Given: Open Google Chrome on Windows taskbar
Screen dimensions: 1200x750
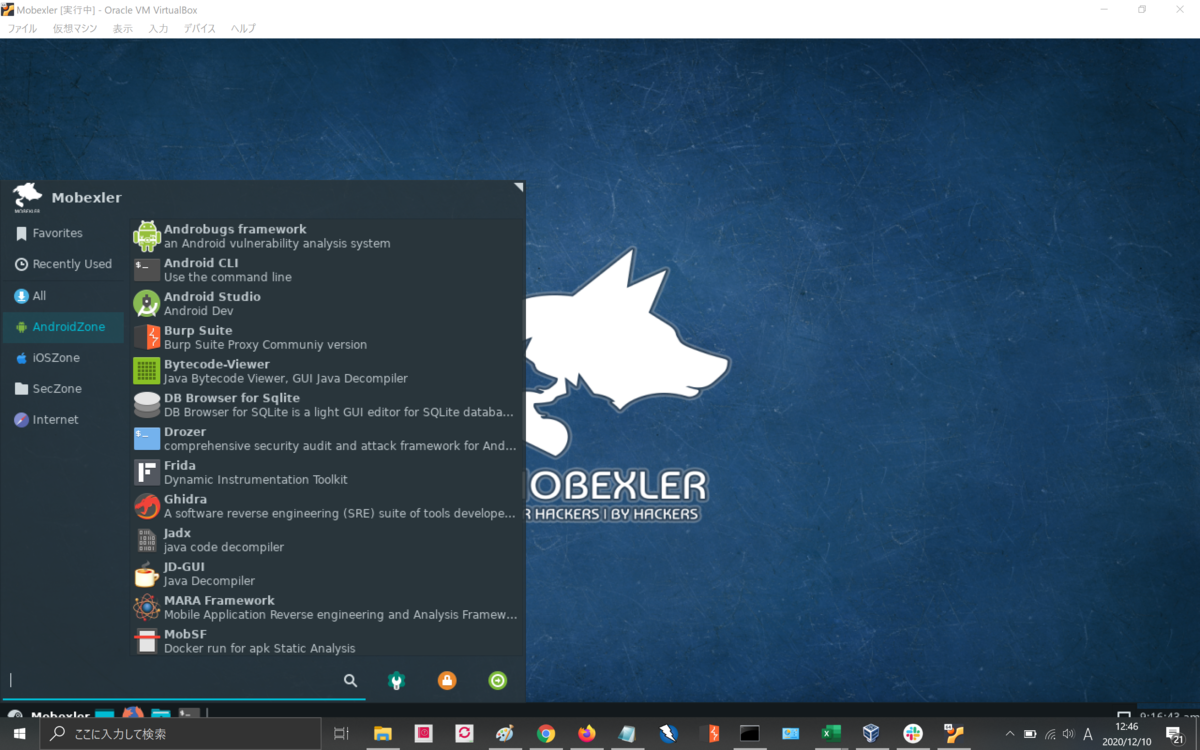Looking at the screenshot, I should tap(546, 734).
